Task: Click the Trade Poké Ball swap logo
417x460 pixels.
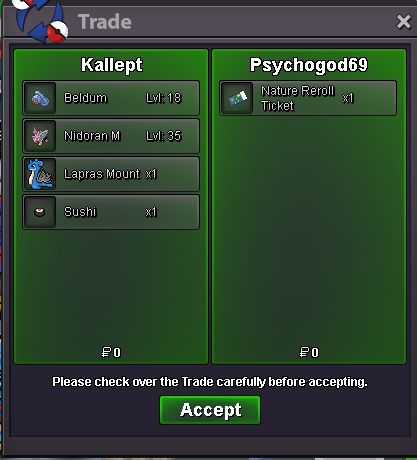Action: coord(41,21)
